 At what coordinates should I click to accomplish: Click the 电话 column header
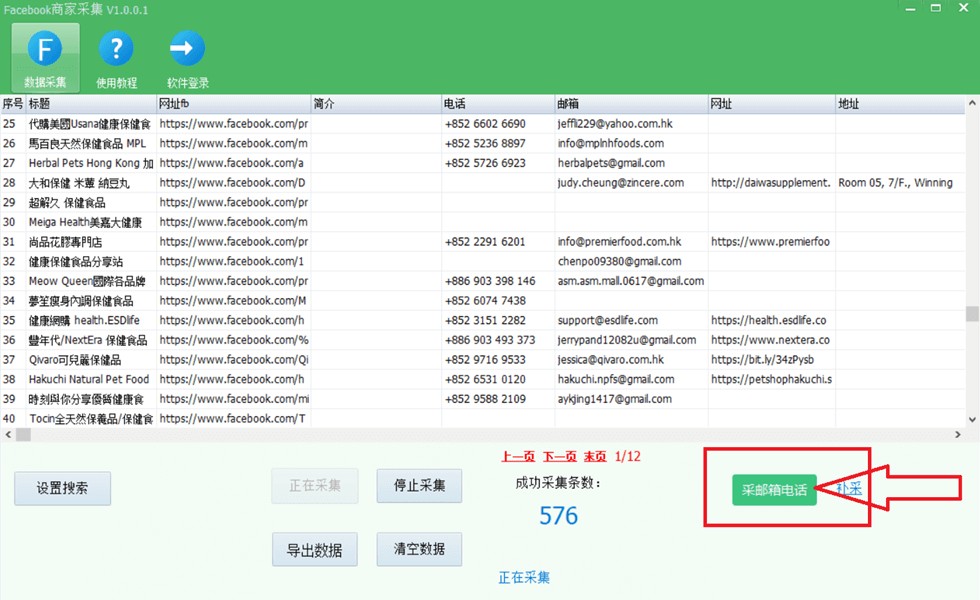pyautogui.click(x=498, y=104)
